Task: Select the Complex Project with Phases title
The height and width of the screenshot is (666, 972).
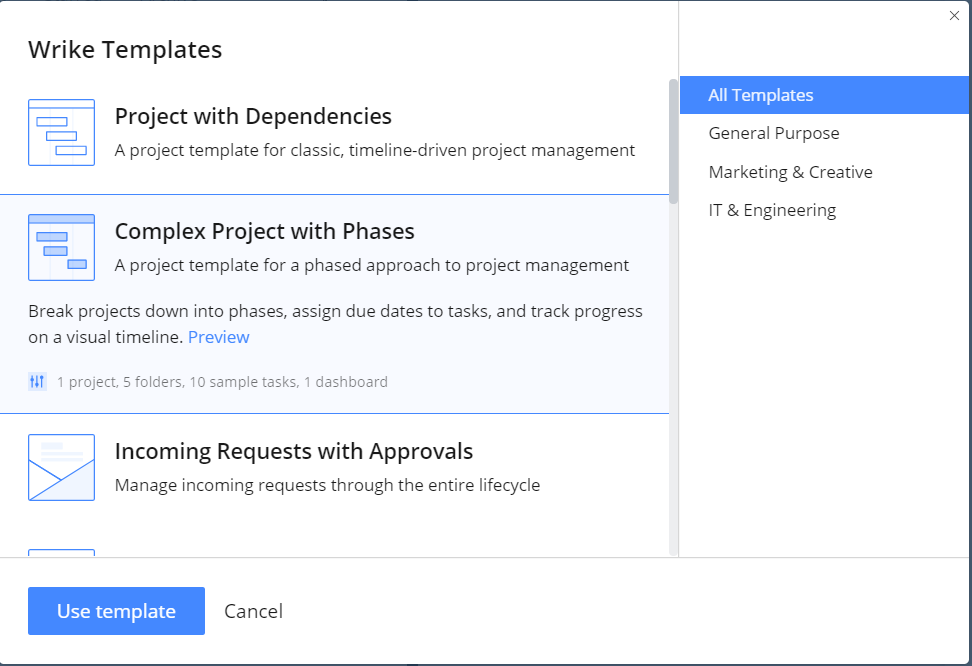Action: click(264, 231)
